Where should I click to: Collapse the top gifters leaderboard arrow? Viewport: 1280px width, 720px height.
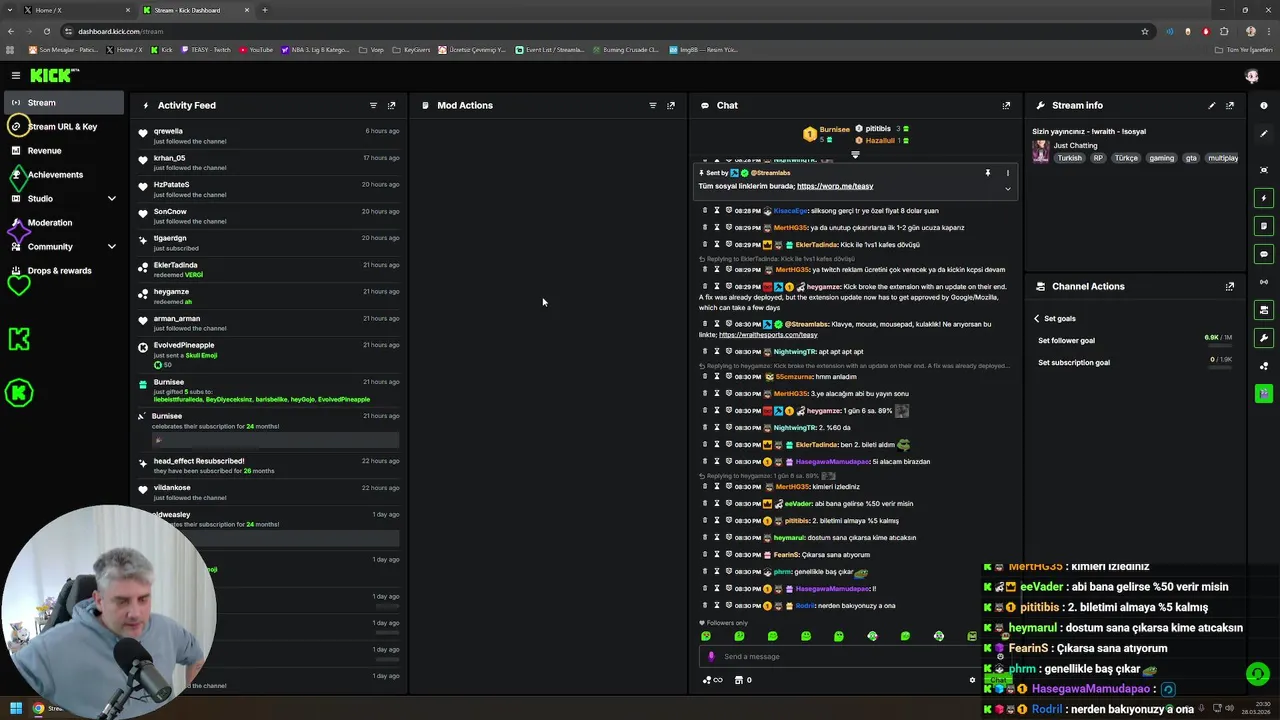click(855, 155)
